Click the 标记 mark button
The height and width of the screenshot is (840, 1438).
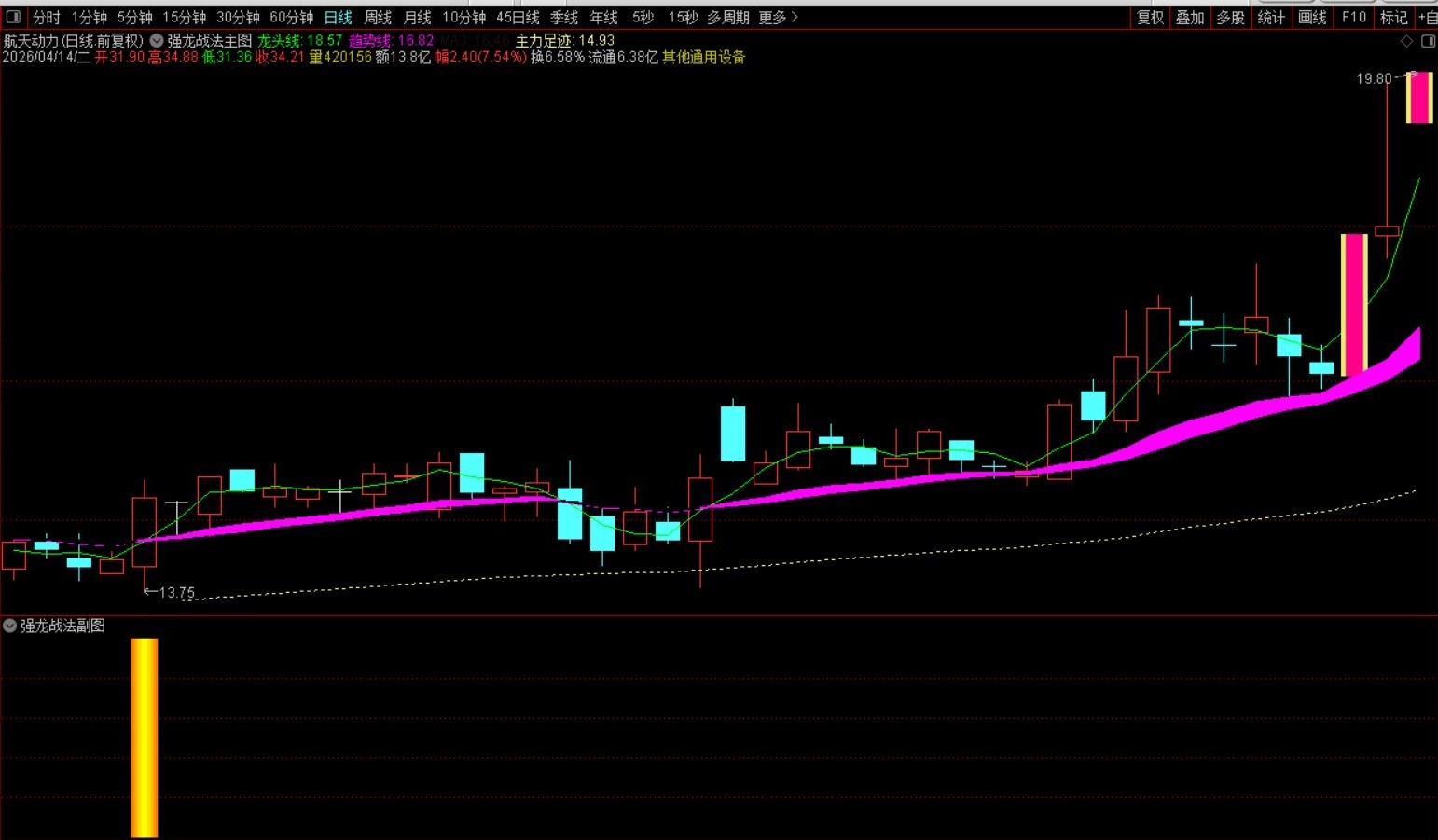1394,17
